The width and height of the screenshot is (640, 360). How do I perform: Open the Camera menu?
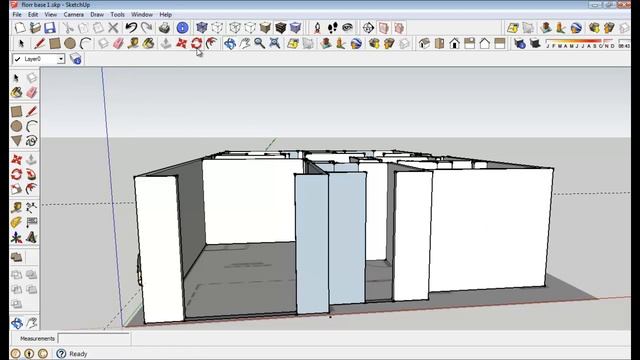(73, 14)
